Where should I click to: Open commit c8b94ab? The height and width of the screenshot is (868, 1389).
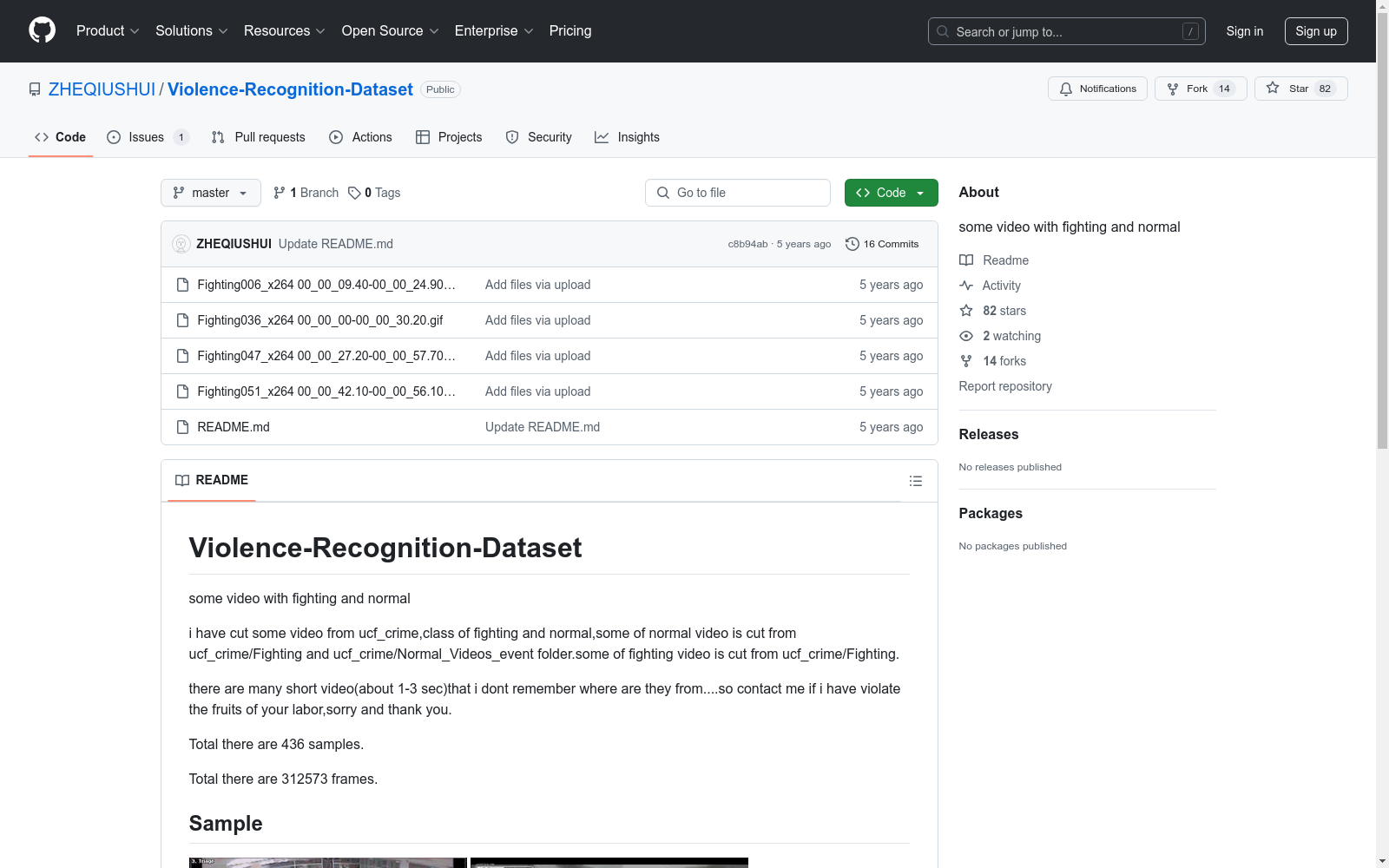point(747,245)
